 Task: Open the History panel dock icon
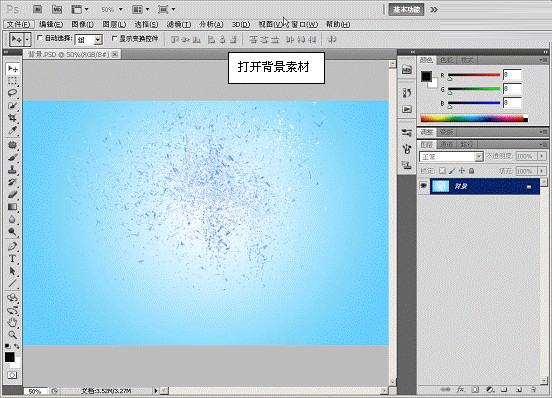[x=407, y=93]
